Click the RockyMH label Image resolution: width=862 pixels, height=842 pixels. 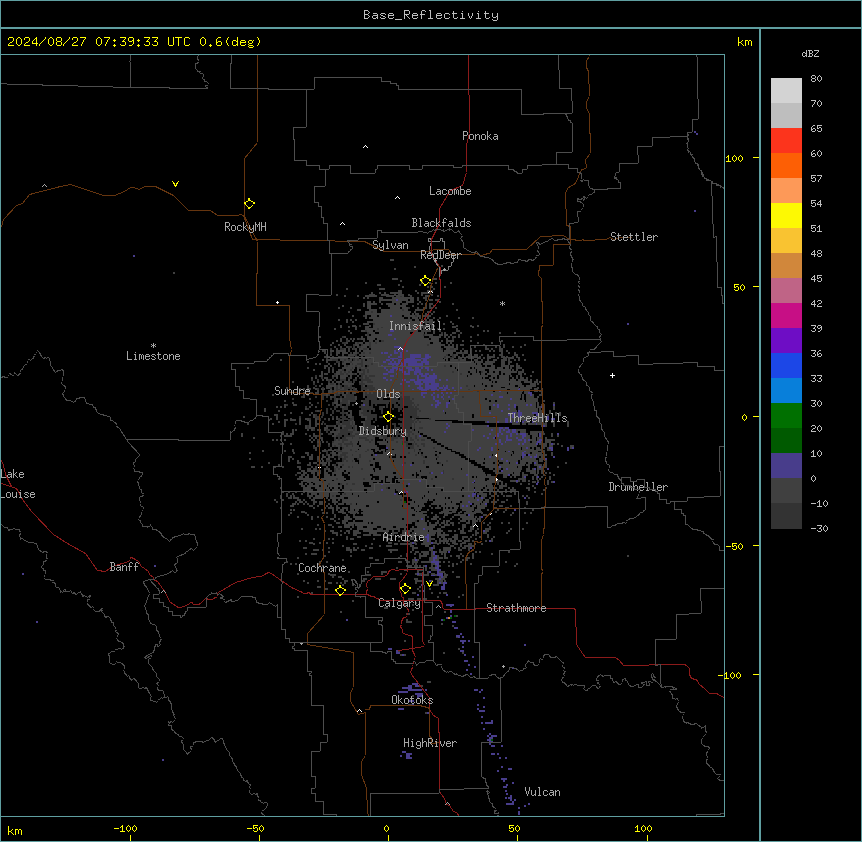pos(245,227)
